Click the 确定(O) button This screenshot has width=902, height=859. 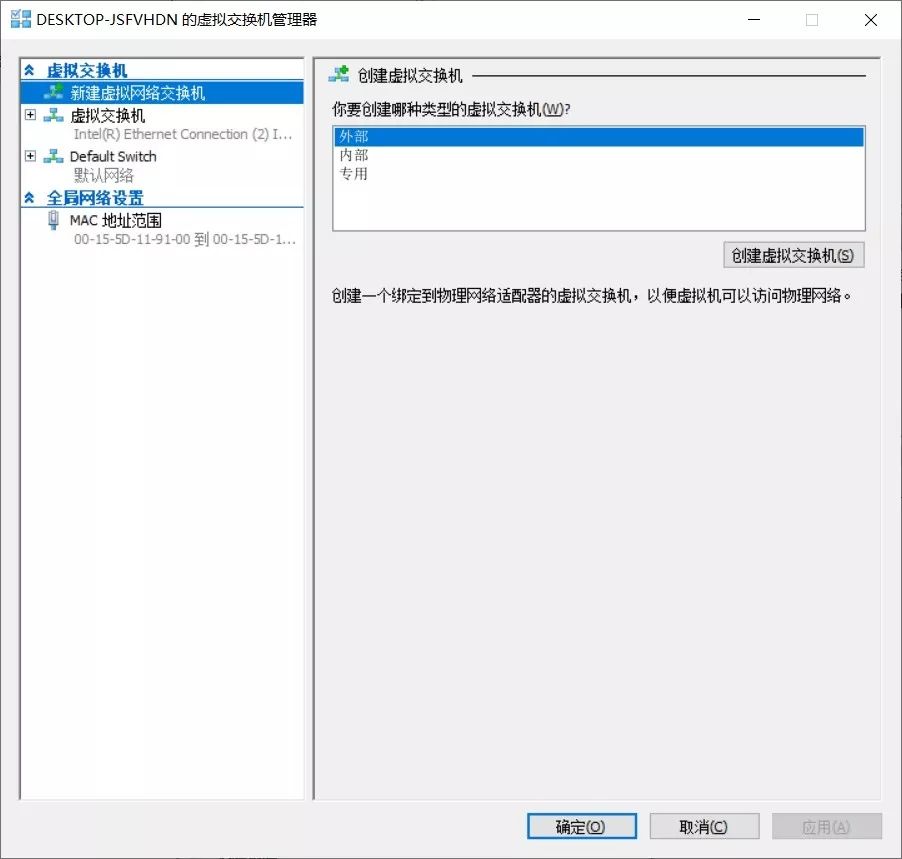pyautogui.click(x=581, y=827)
